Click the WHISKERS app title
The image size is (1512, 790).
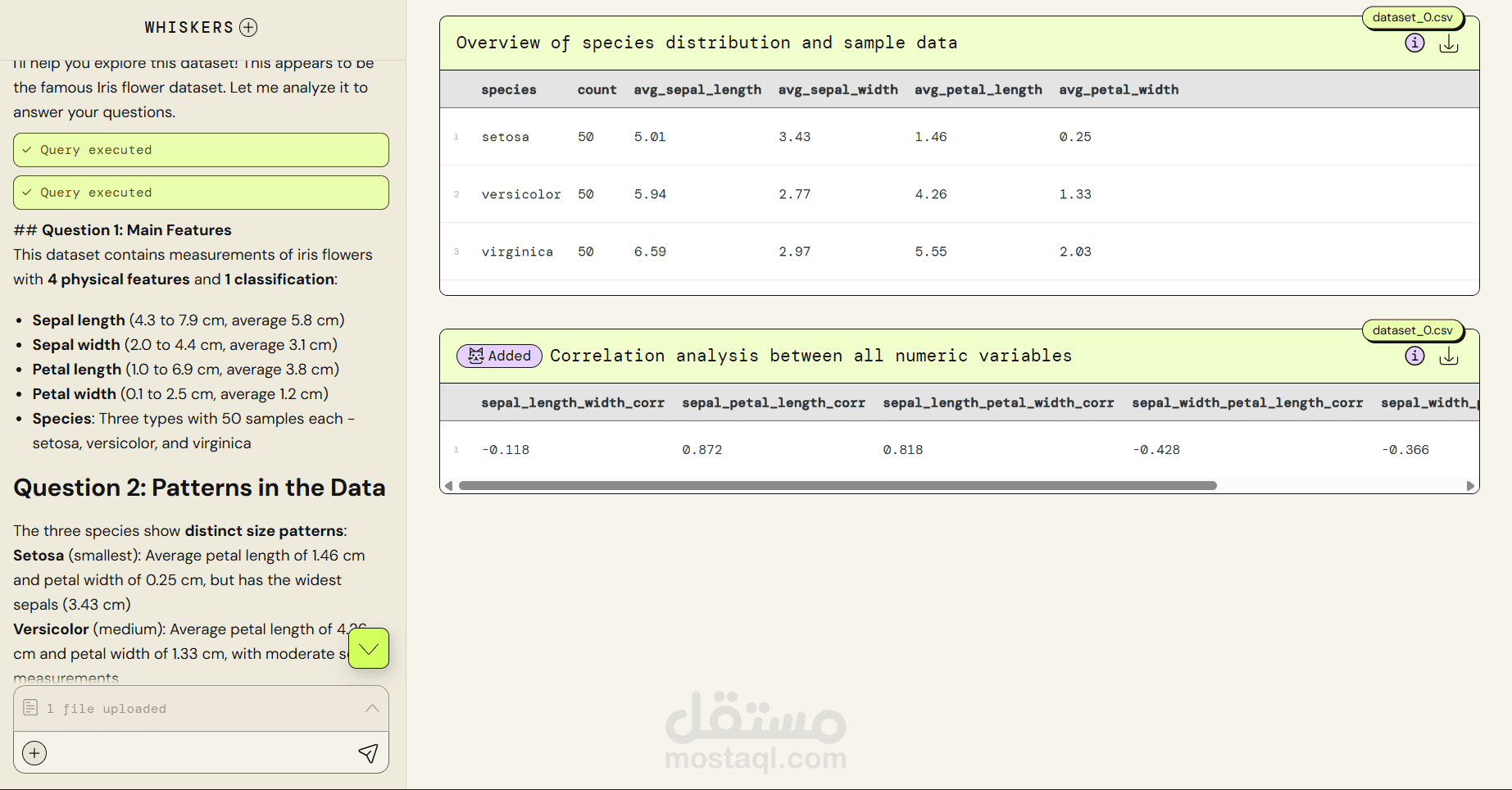tap(189, 28)
